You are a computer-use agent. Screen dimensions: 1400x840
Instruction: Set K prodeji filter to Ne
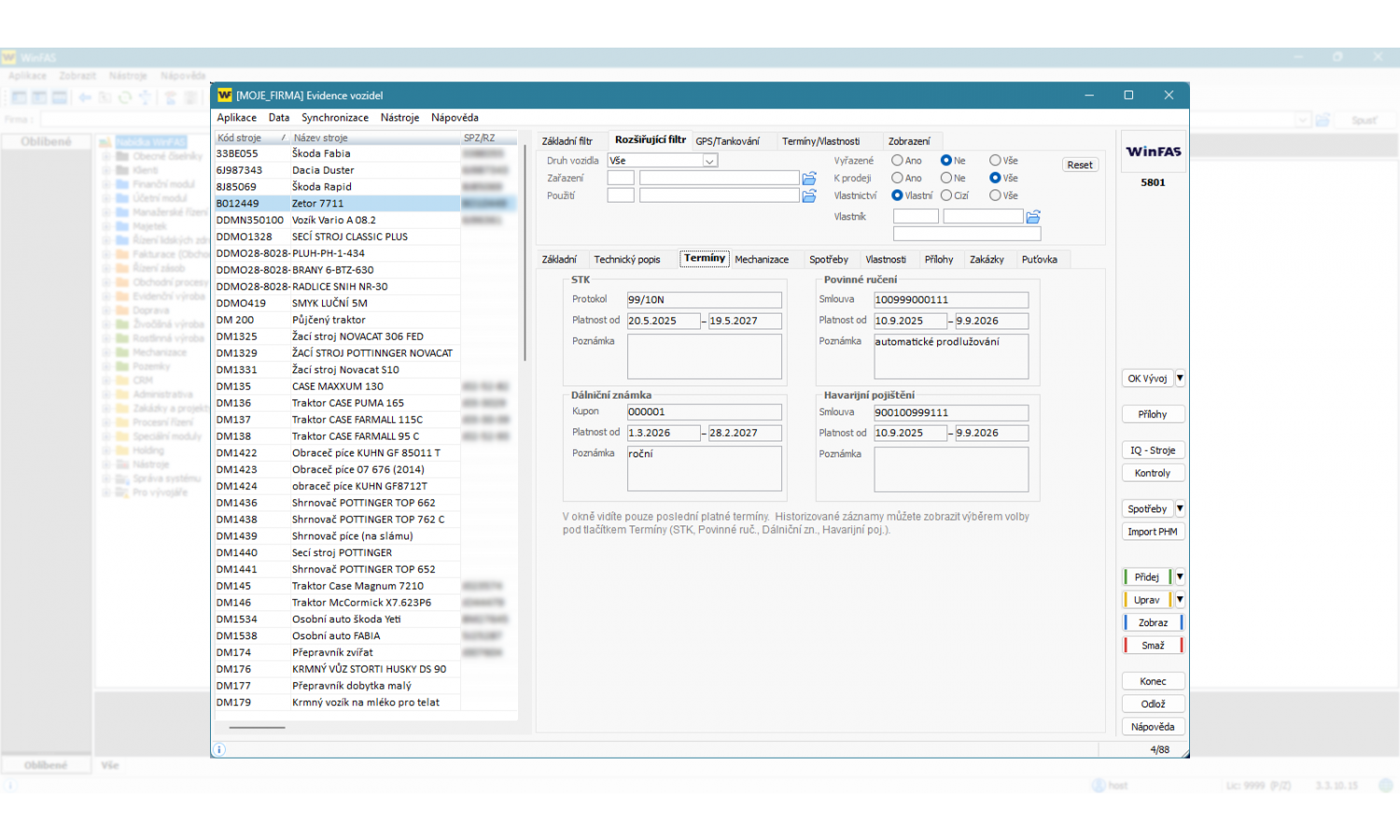pos(946,178)
